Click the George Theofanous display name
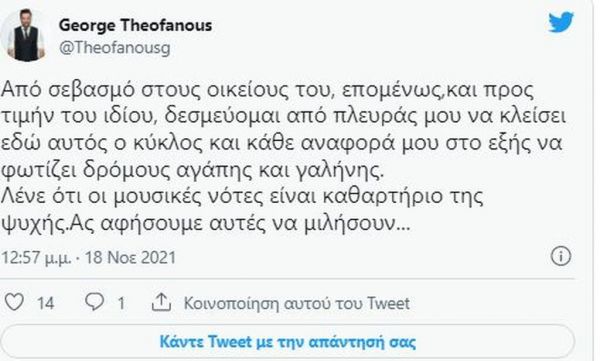The image size is (600, 361). [135, 25]
